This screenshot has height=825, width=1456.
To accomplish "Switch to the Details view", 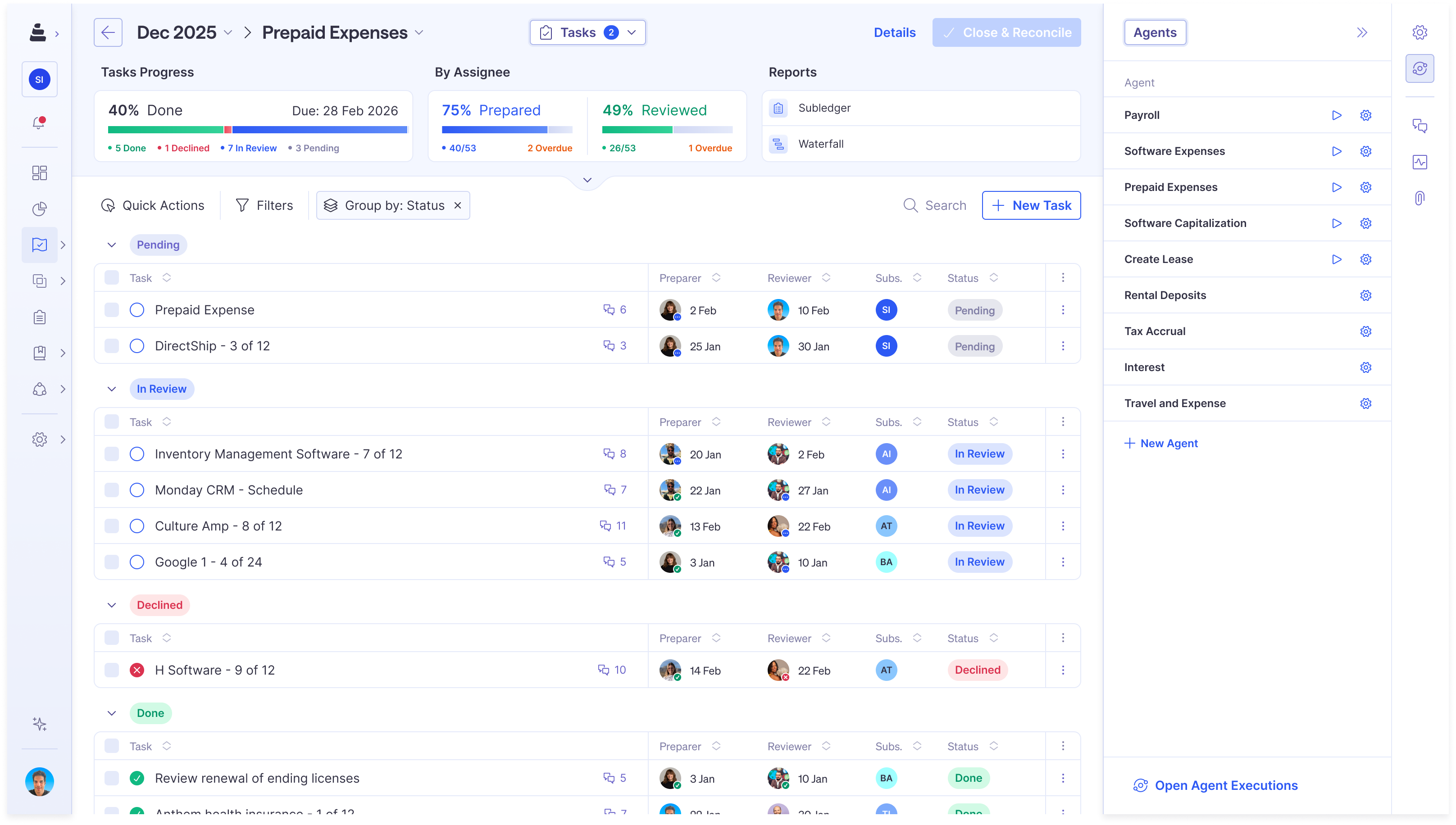I will (x=894, y=32).
